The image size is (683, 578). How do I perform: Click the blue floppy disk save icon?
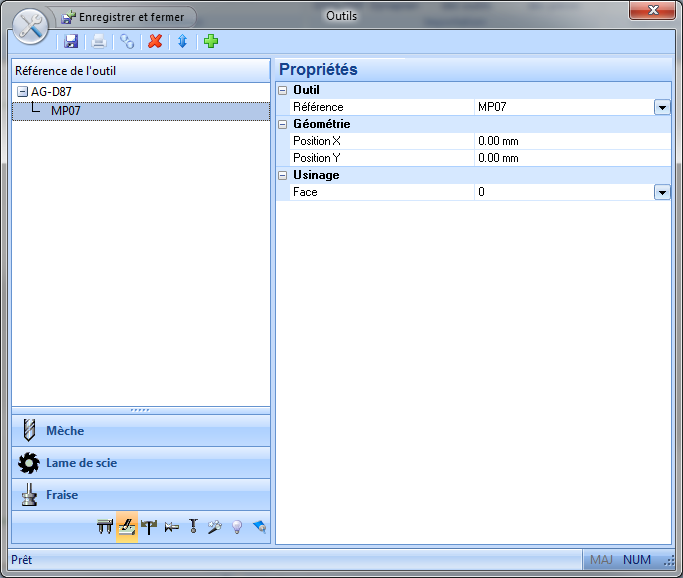(x=71, y=42)
